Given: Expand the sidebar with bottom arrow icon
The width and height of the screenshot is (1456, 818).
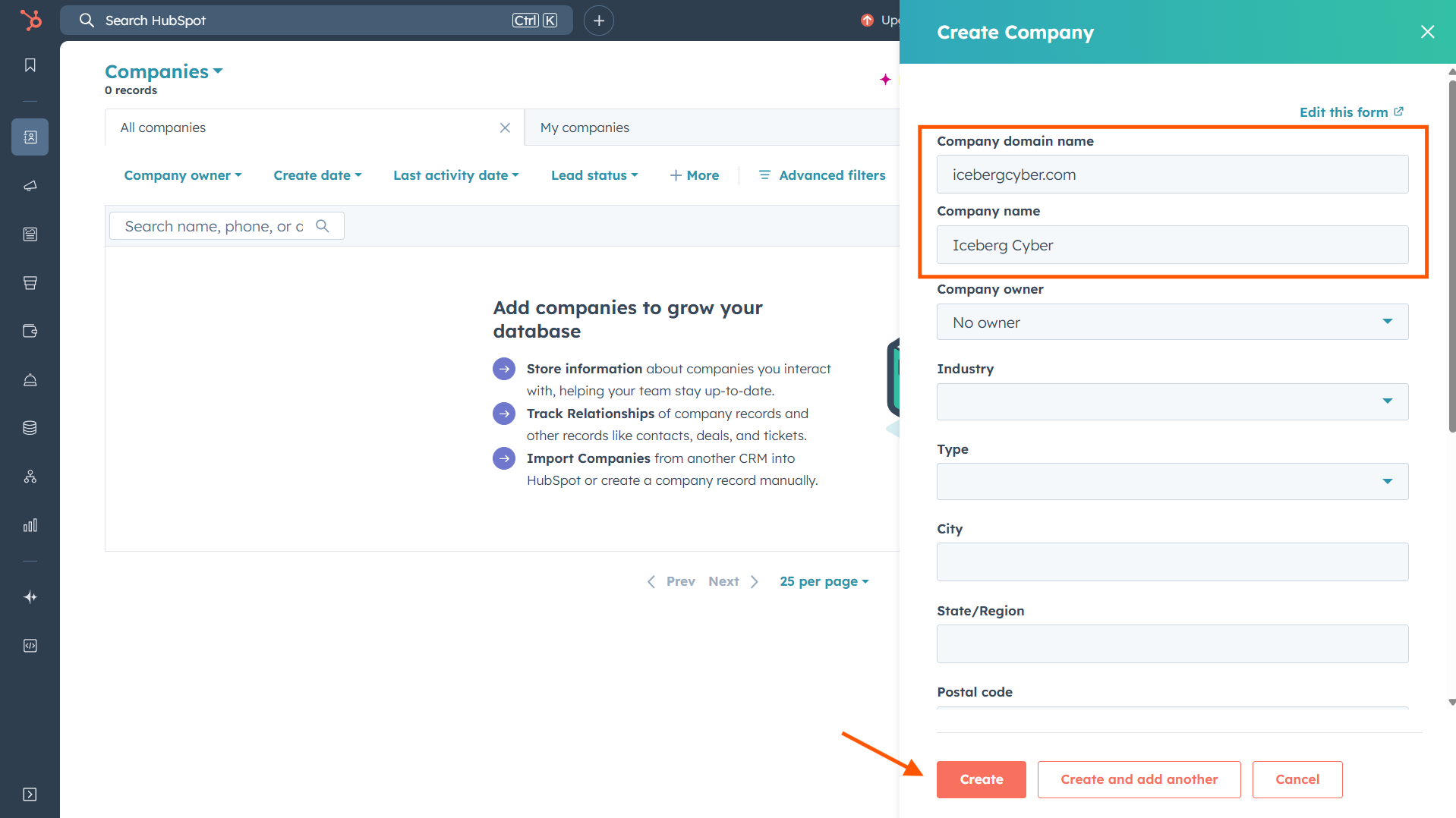Looking at the screenshot, I should pyautogui.click(x=30, y=794).
